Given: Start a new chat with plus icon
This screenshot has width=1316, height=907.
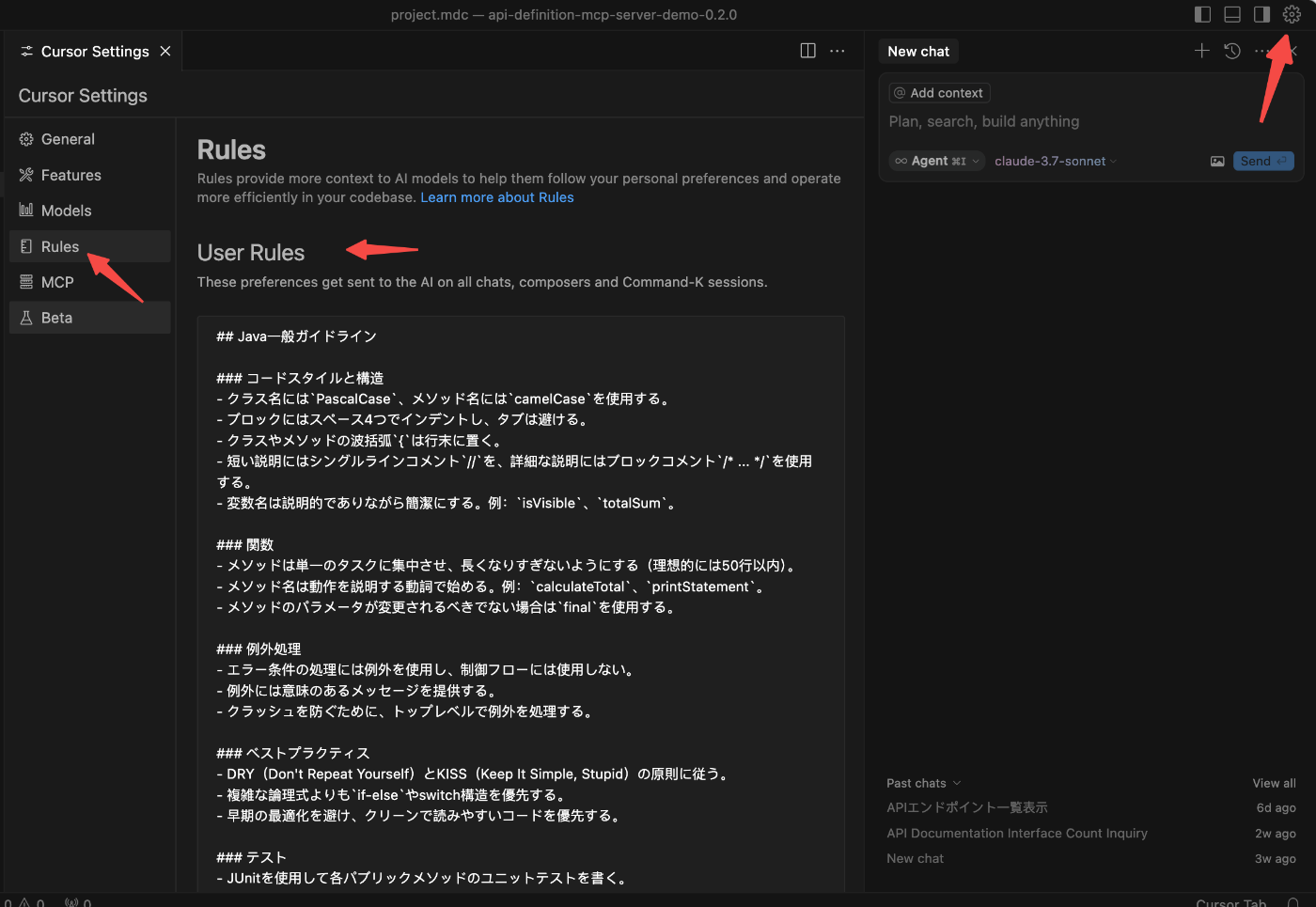Looking at the screenshot, I should [1201, 51].
